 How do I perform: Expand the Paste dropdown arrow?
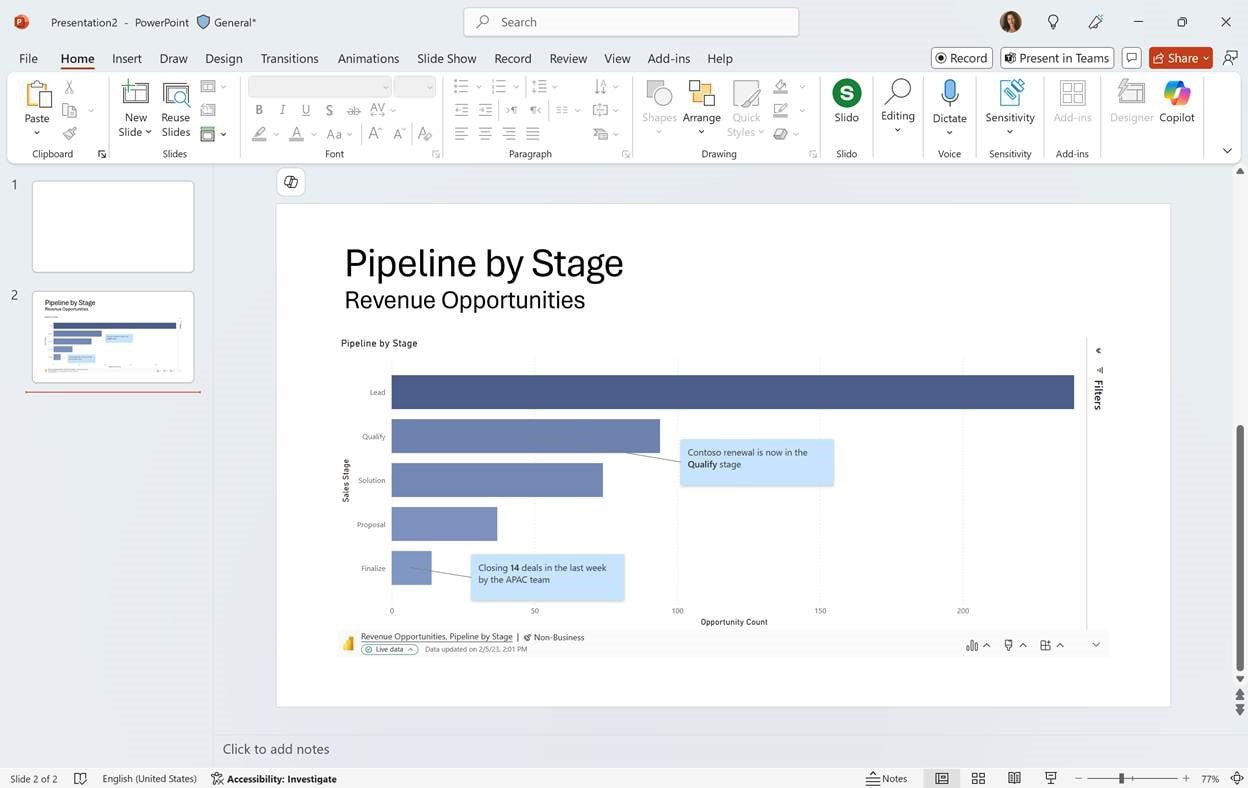[x=37, y=133]
